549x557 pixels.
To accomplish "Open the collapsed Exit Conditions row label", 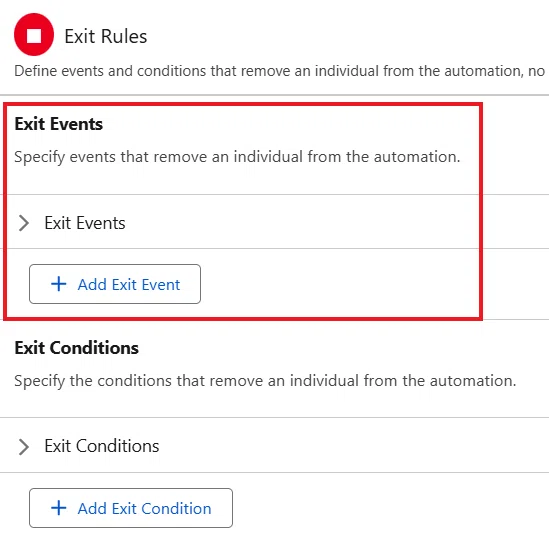I will coord(102,446).
